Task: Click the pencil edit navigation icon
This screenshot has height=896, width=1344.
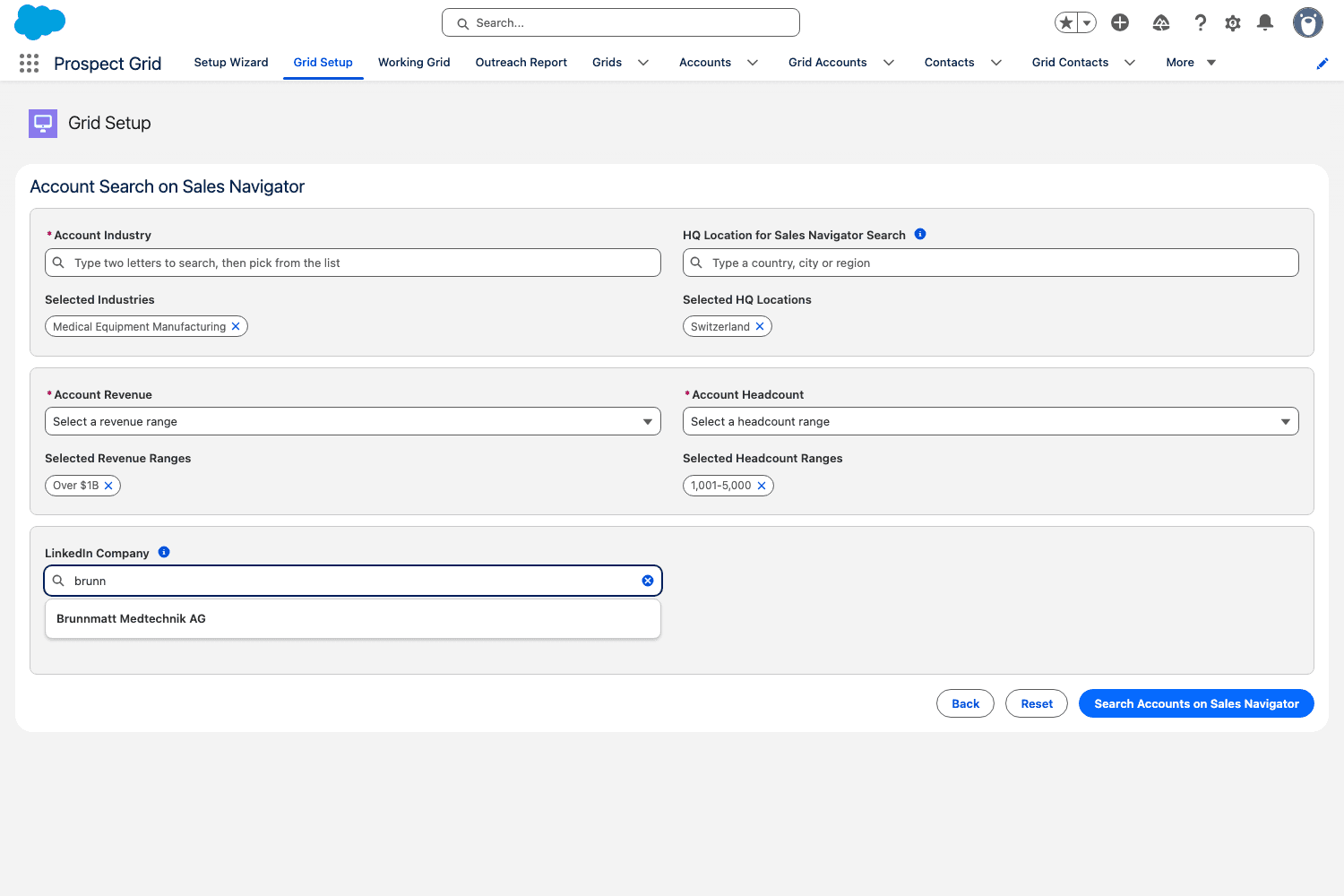Action: [1322, 64]
